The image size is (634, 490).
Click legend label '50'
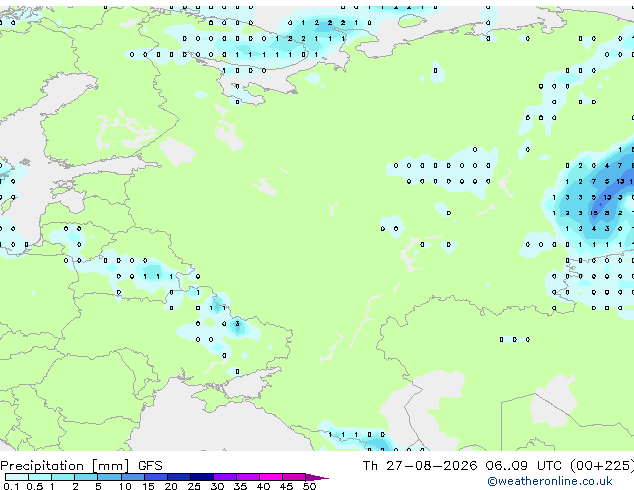click(309, 486)
